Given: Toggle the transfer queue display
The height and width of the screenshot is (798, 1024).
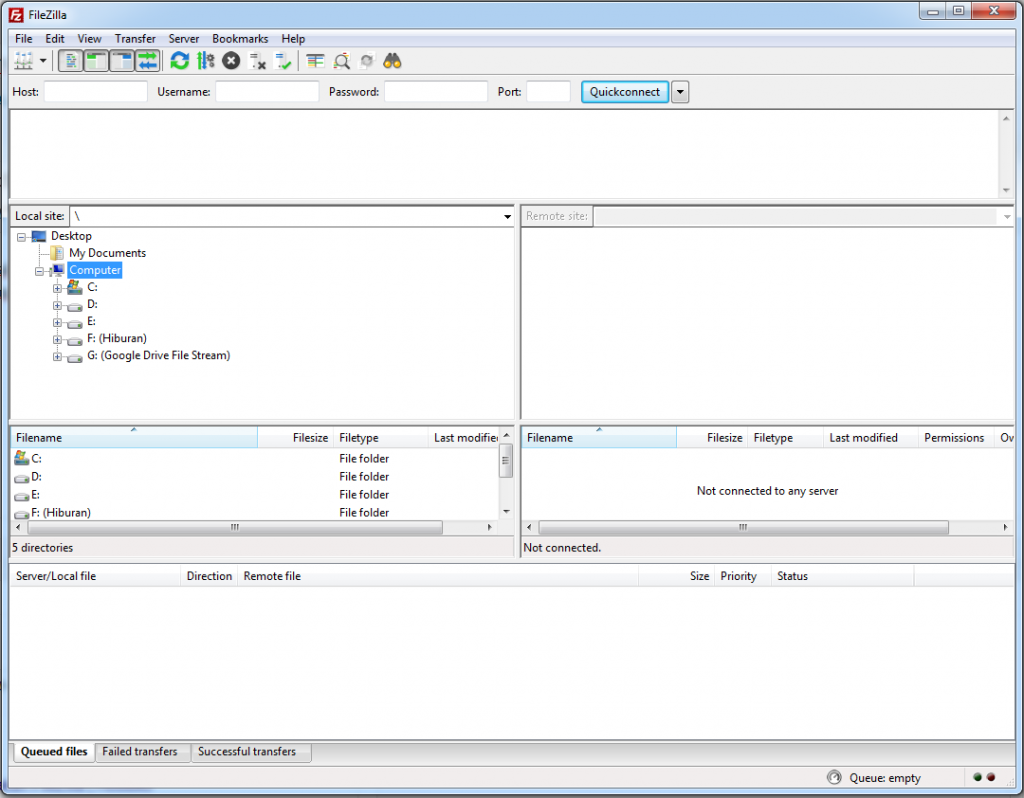Looking at the screenshot, I should tap(148, 61).
